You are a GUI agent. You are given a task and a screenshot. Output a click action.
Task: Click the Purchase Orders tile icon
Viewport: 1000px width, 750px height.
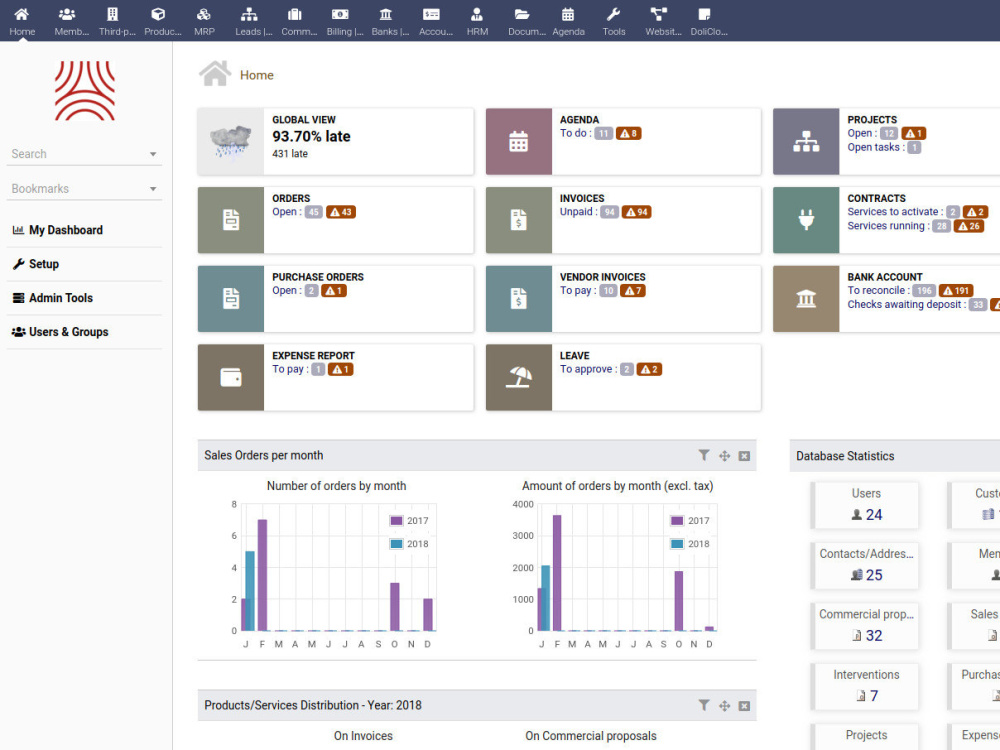(x=230, y=298)
